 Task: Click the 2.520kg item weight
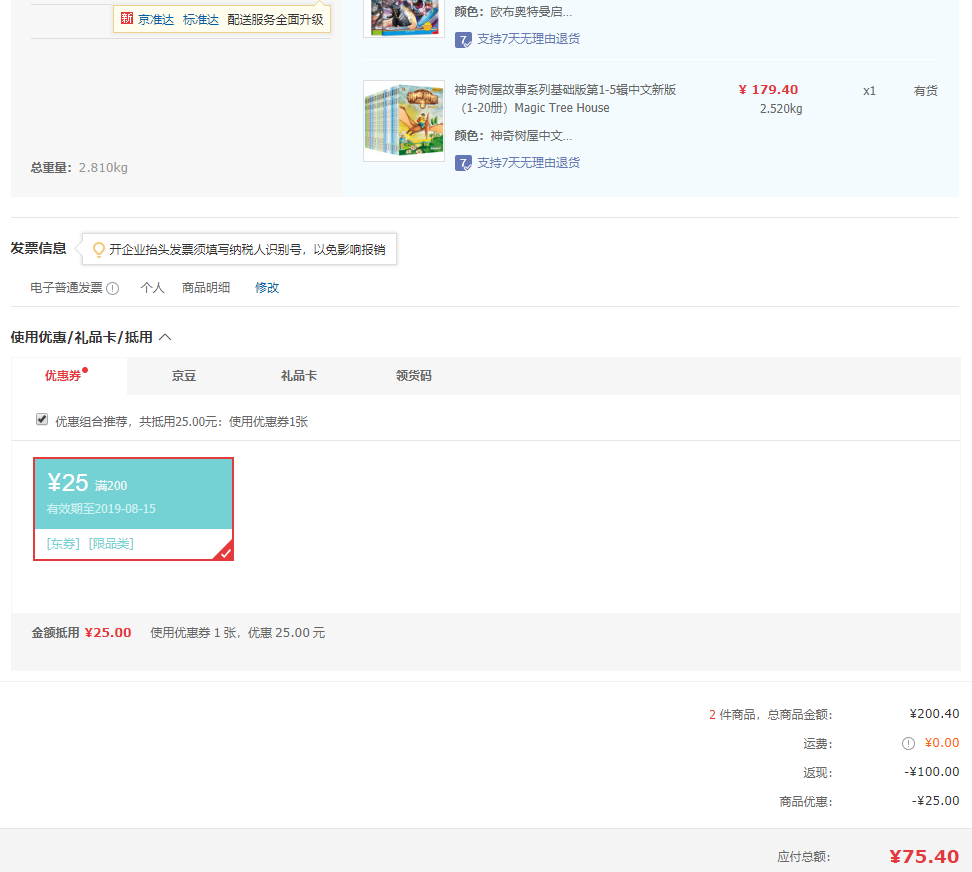pyautogui.click(x=781, y=109)
